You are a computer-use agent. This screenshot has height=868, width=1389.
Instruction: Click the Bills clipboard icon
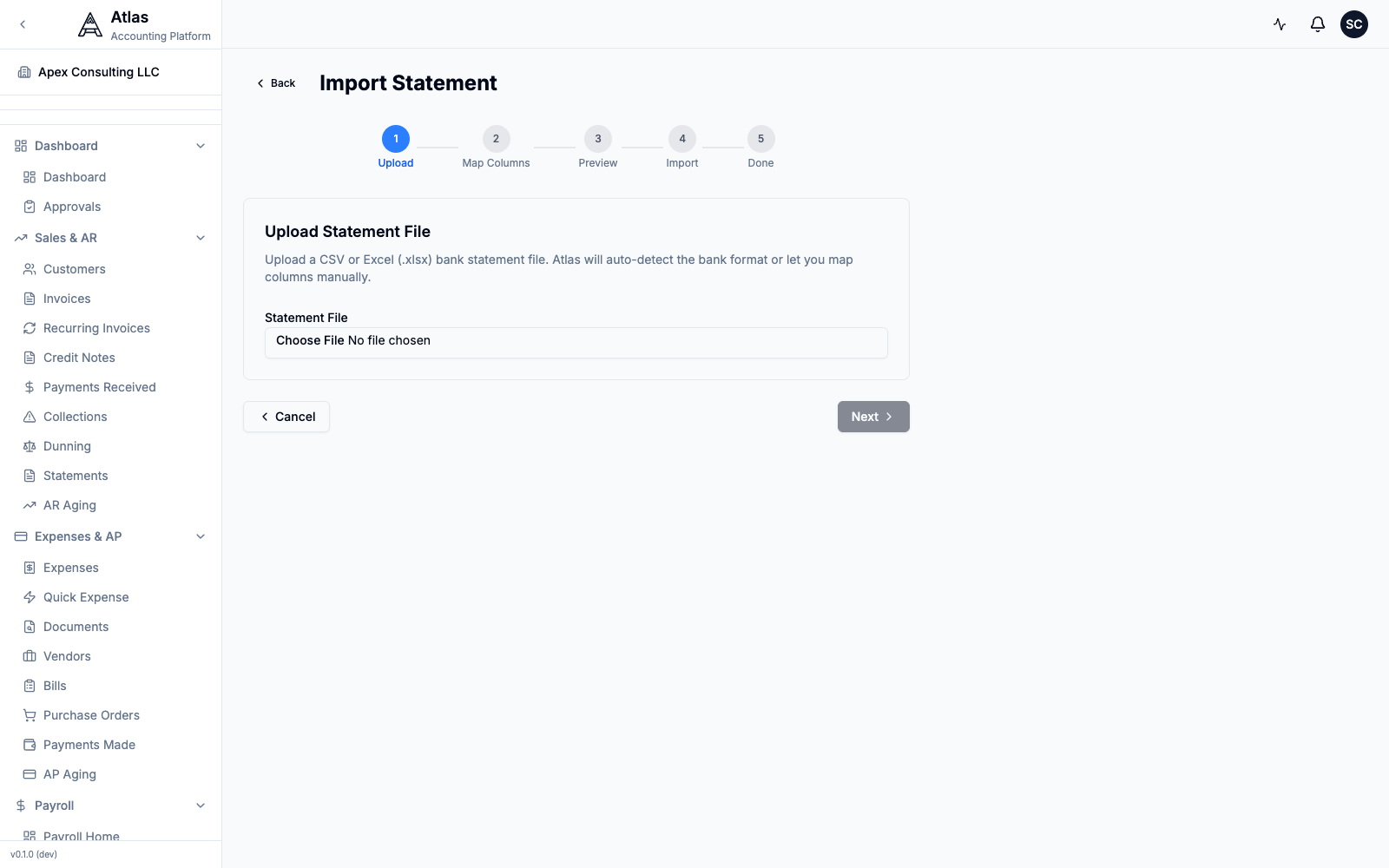pos(30,686)
